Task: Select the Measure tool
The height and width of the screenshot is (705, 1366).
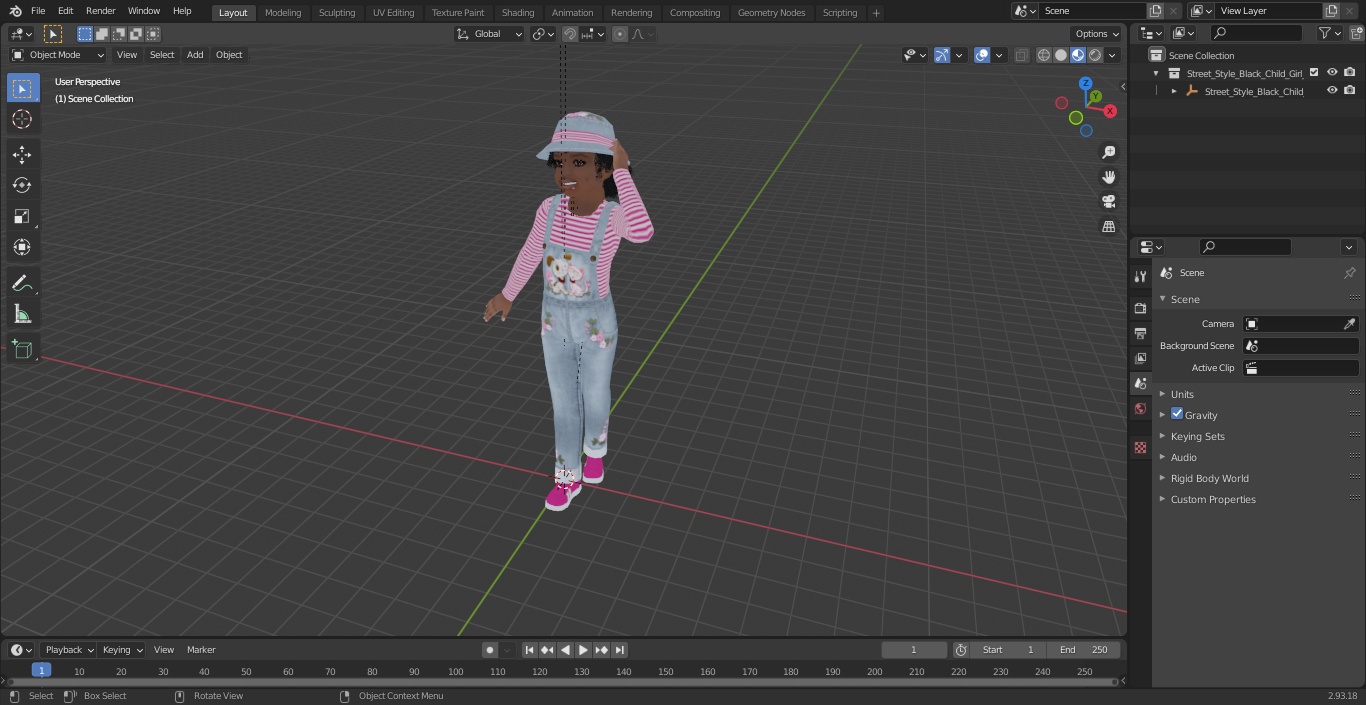Action: (22, 315)
